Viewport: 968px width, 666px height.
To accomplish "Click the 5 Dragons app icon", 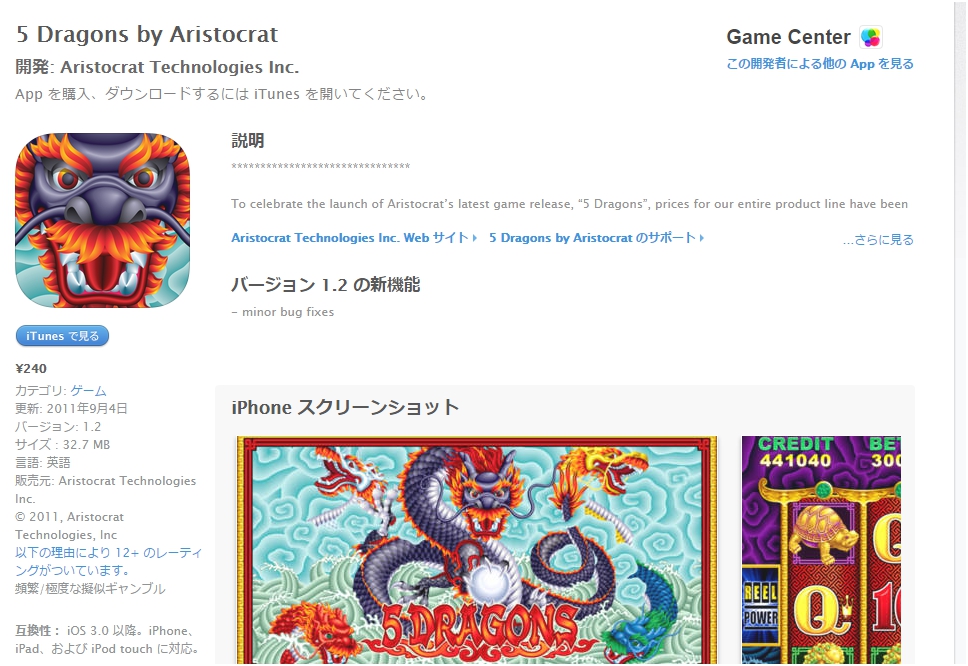I will pos(102,220).
